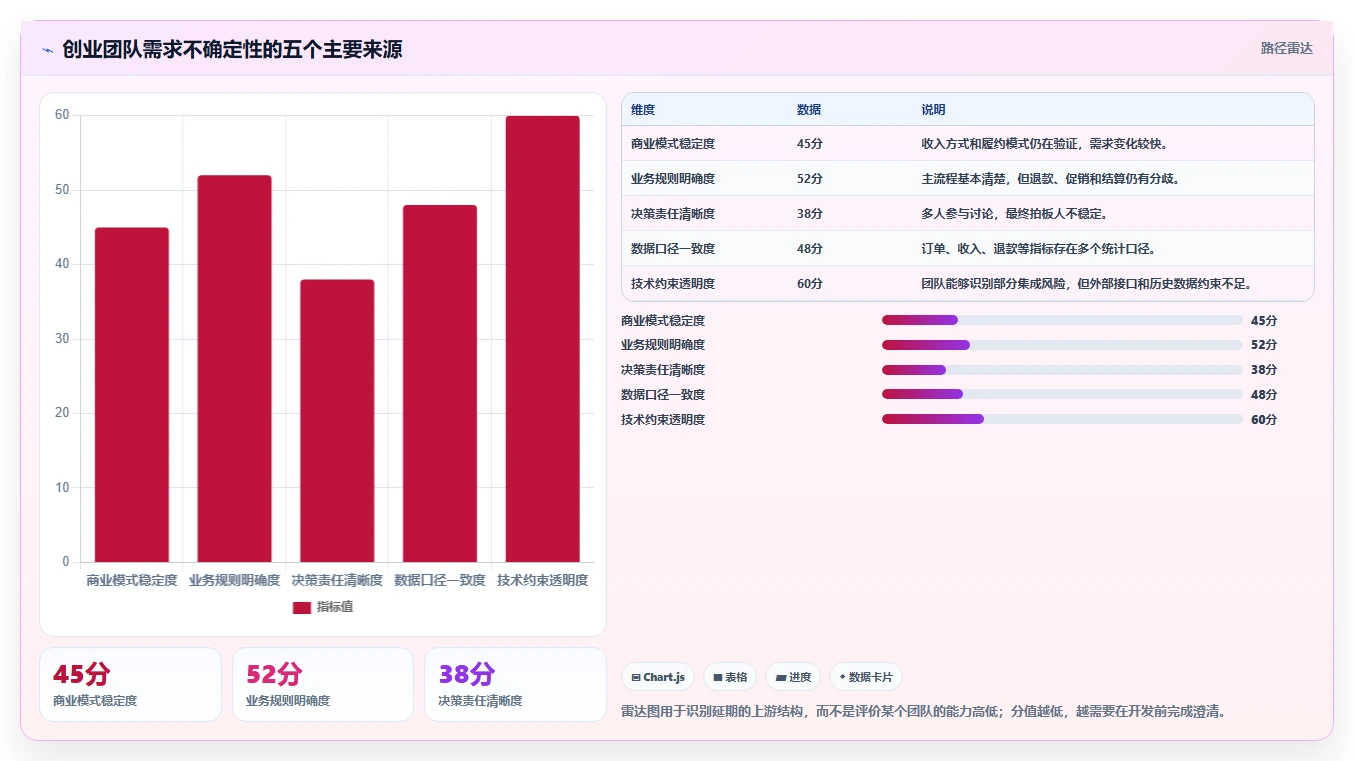
Task: Select the 进度 tag chip
Action: 793,677
